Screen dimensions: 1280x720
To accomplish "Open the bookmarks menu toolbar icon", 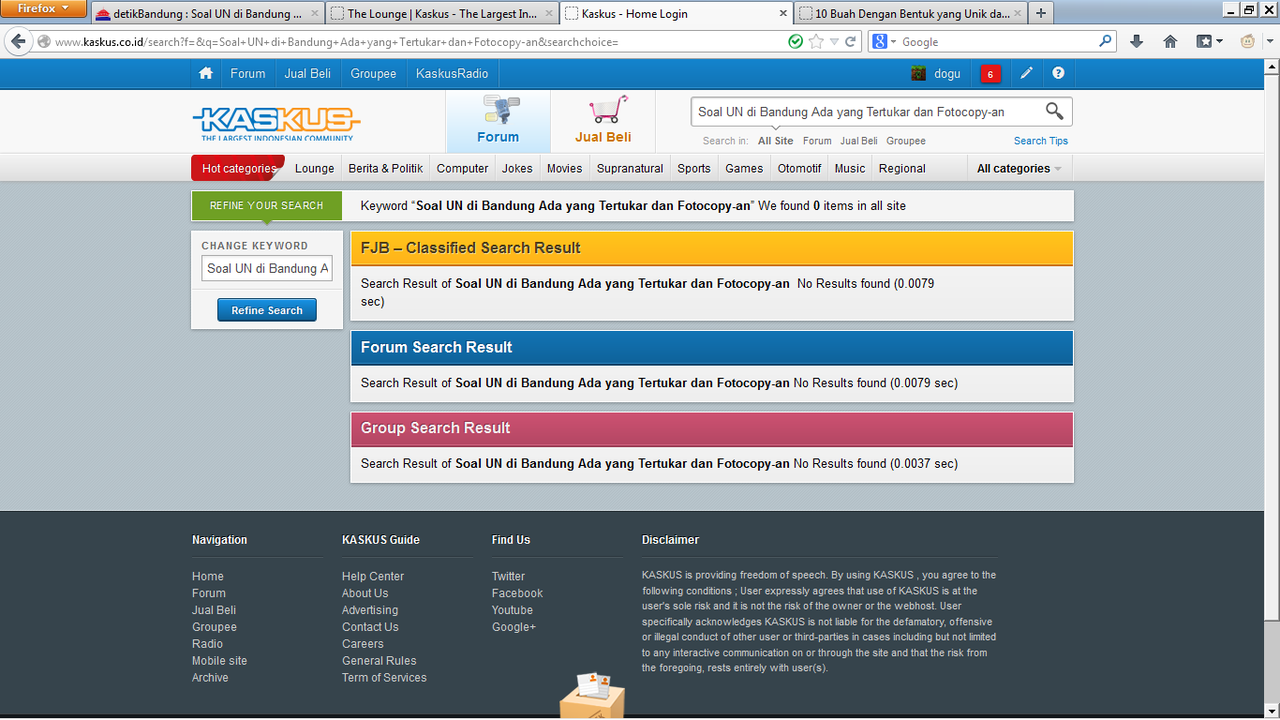I will pos(1209,41).
